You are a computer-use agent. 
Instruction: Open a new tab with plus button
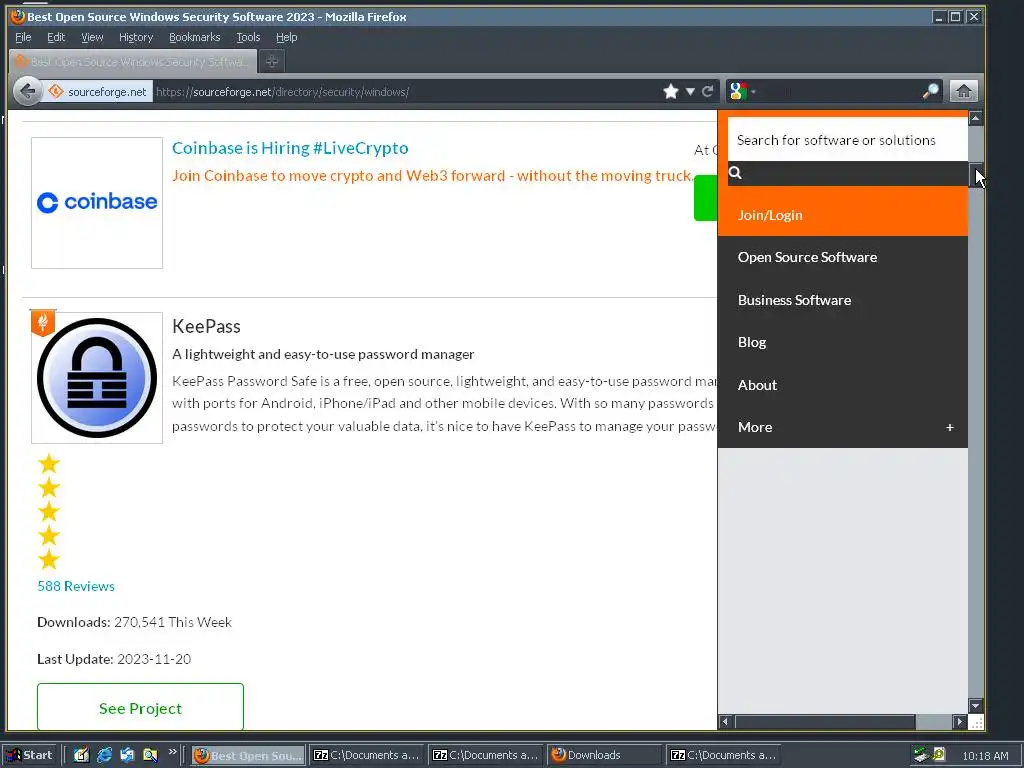(x=272, y=61)
